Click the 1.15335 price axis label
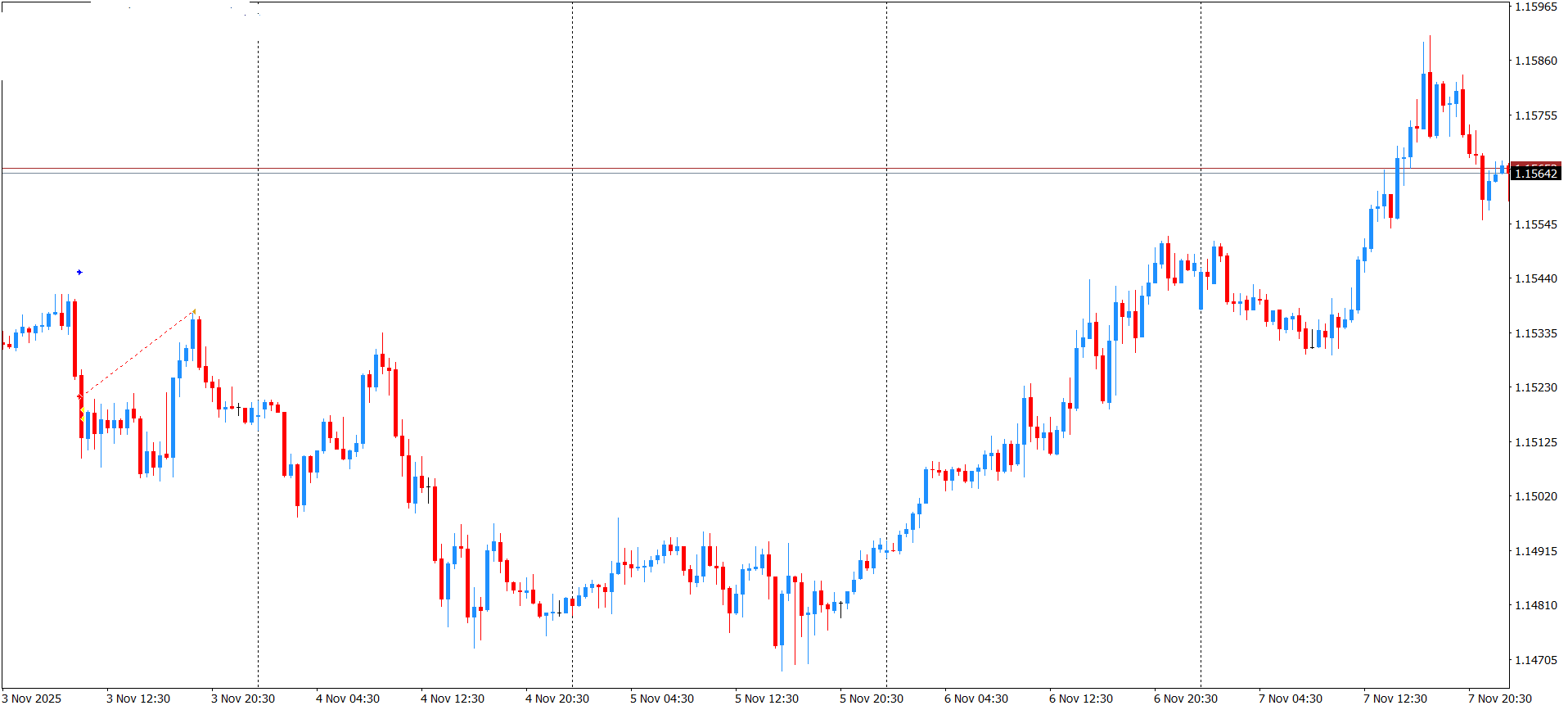The image size is (1568, 710). click(1536, 333)
